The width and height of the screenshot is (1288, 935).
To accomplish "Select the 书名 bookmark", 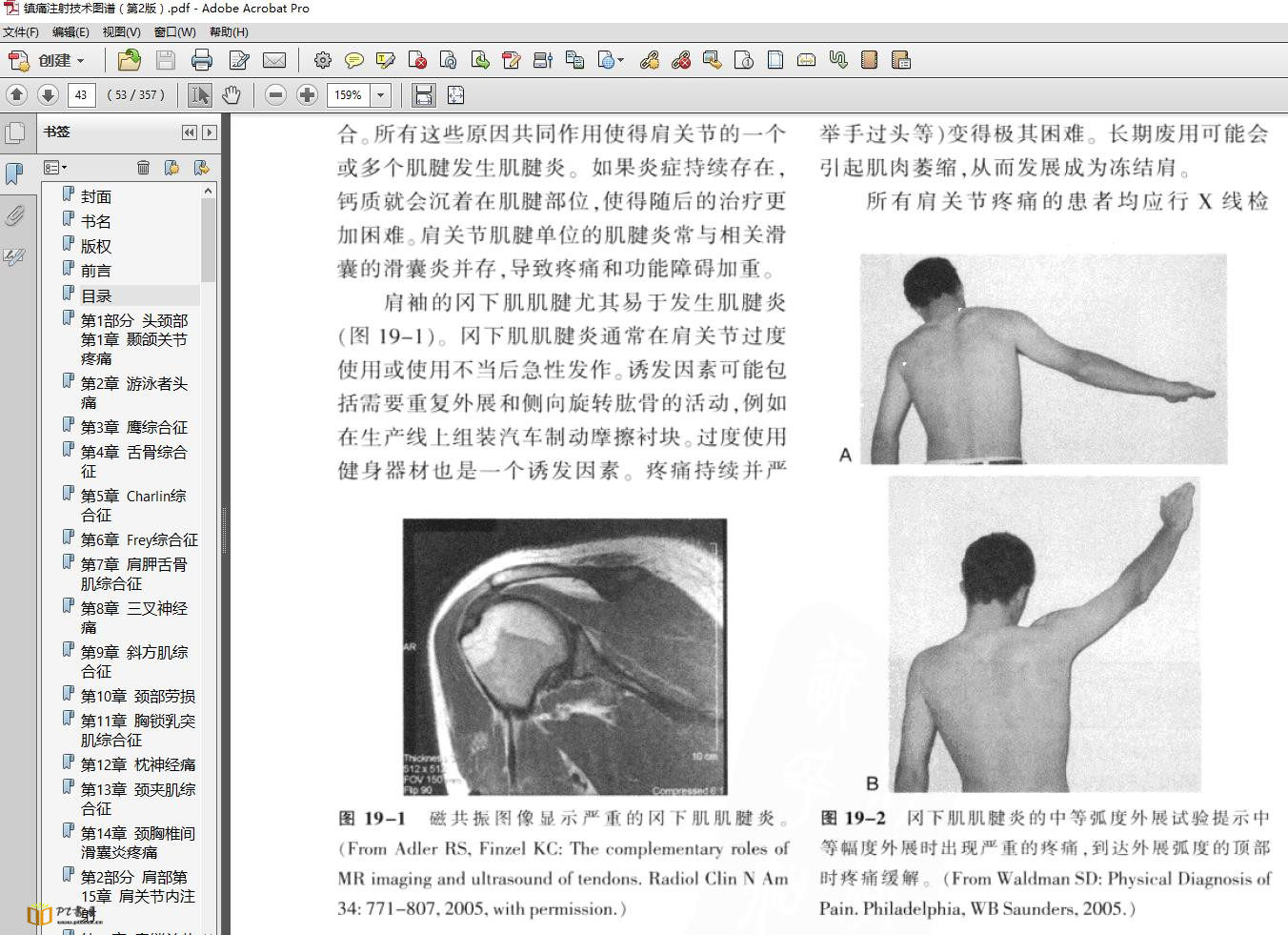I will point(95,221).
